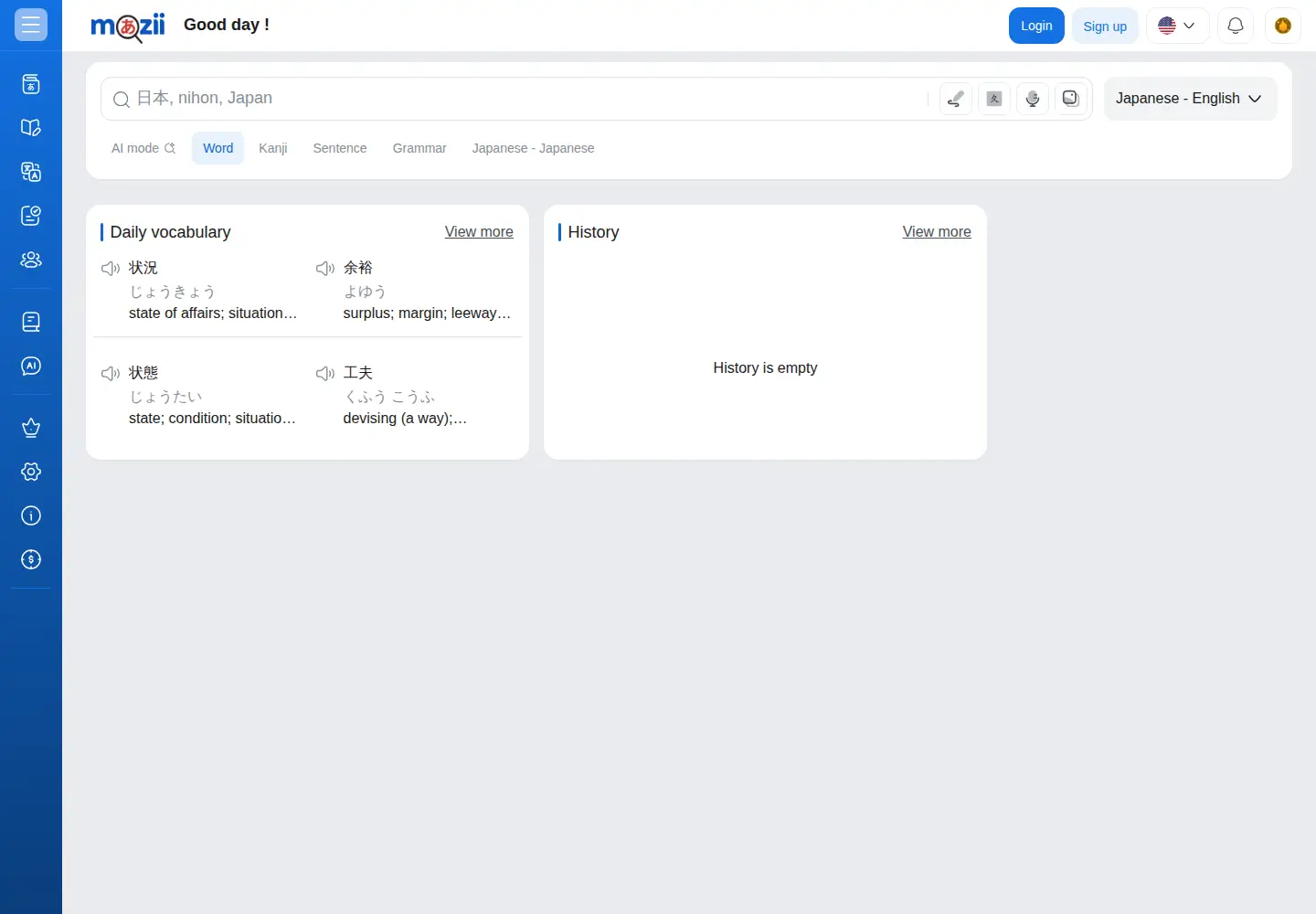The width and height of the screenshot is (1316, 914).
Task: Click the dollar coin icon in sidebar
Action: [31, 559]
